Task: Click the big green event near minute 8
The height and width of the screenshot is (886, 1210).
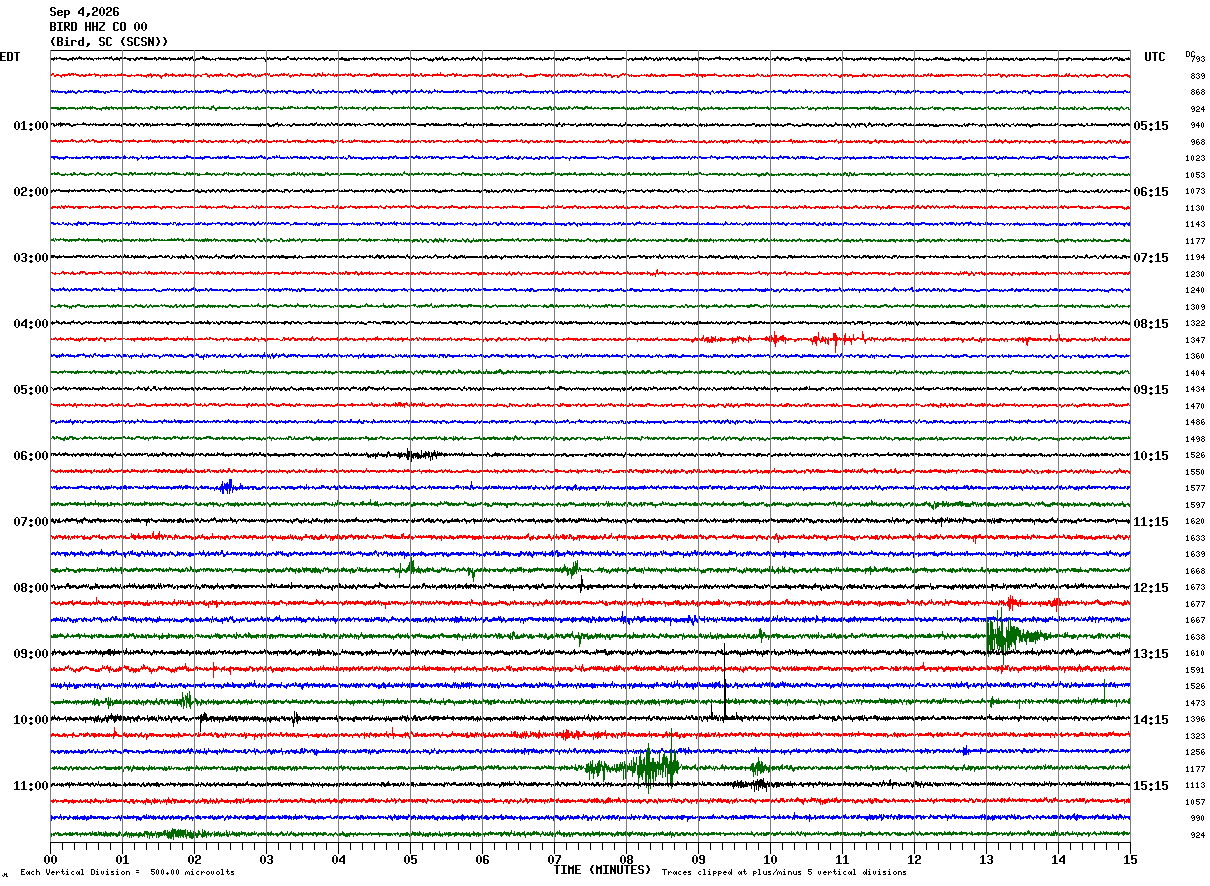Action: [634, 768]
